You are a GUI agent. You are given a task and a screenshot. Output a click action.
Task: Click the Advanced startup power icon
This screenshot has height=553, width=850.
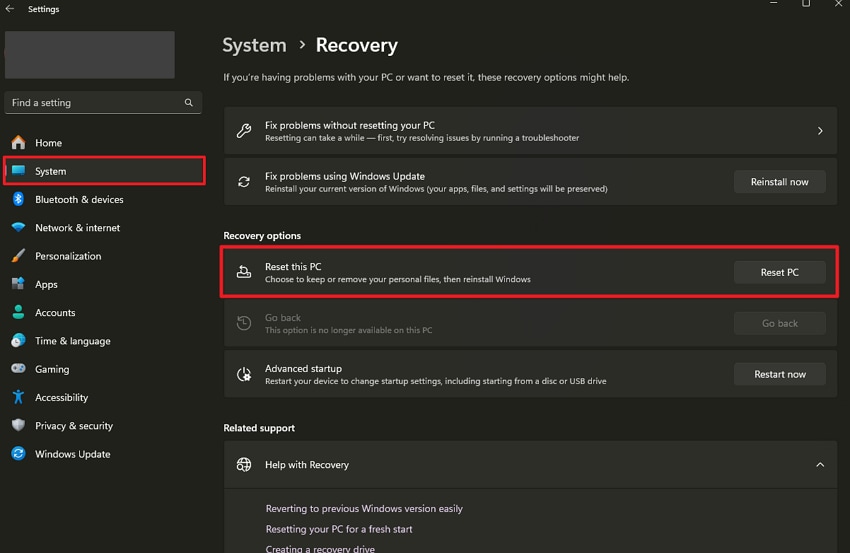point(244,374)
